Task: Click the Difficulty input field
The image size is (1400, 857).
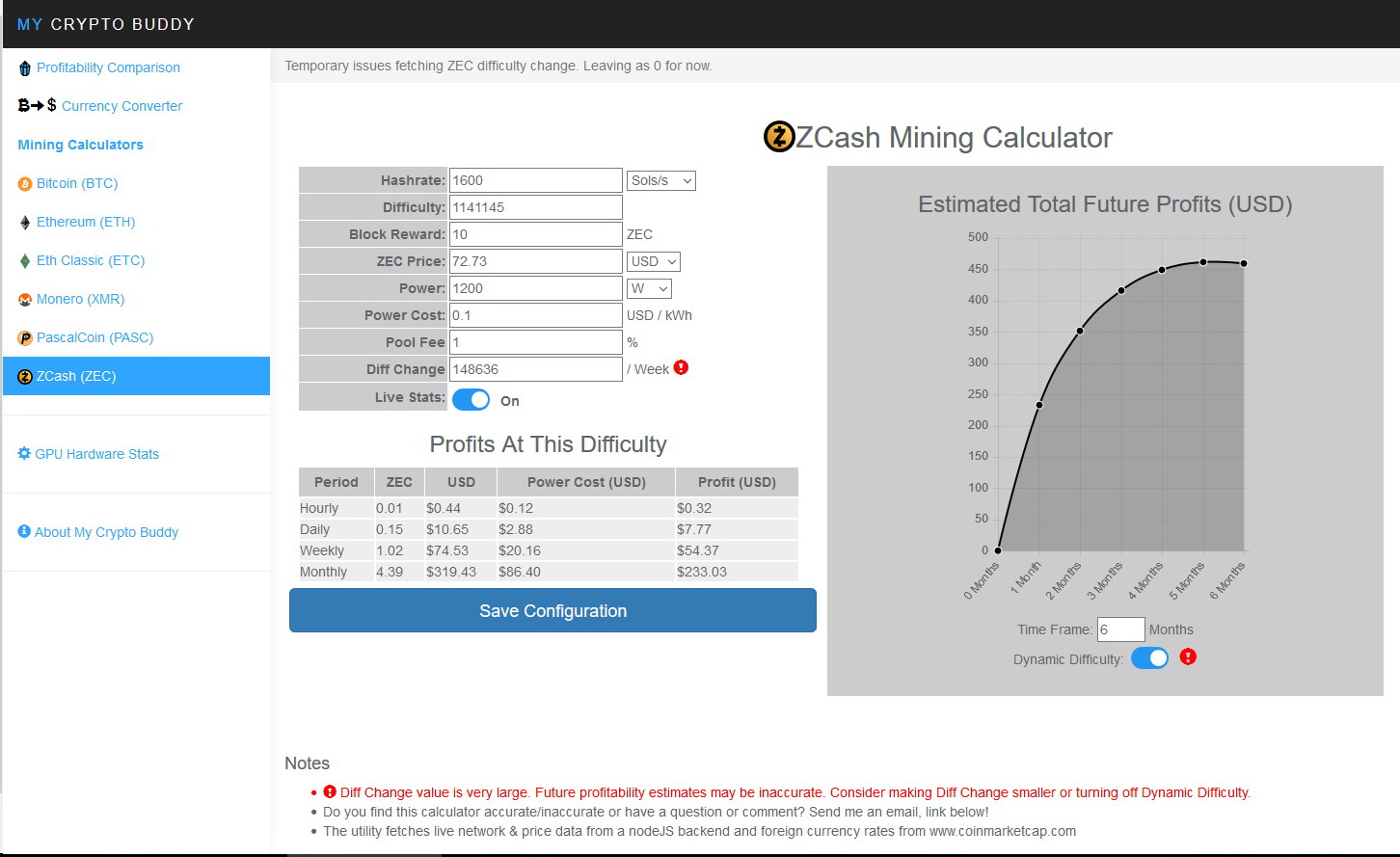Action: tap(536, 207)
